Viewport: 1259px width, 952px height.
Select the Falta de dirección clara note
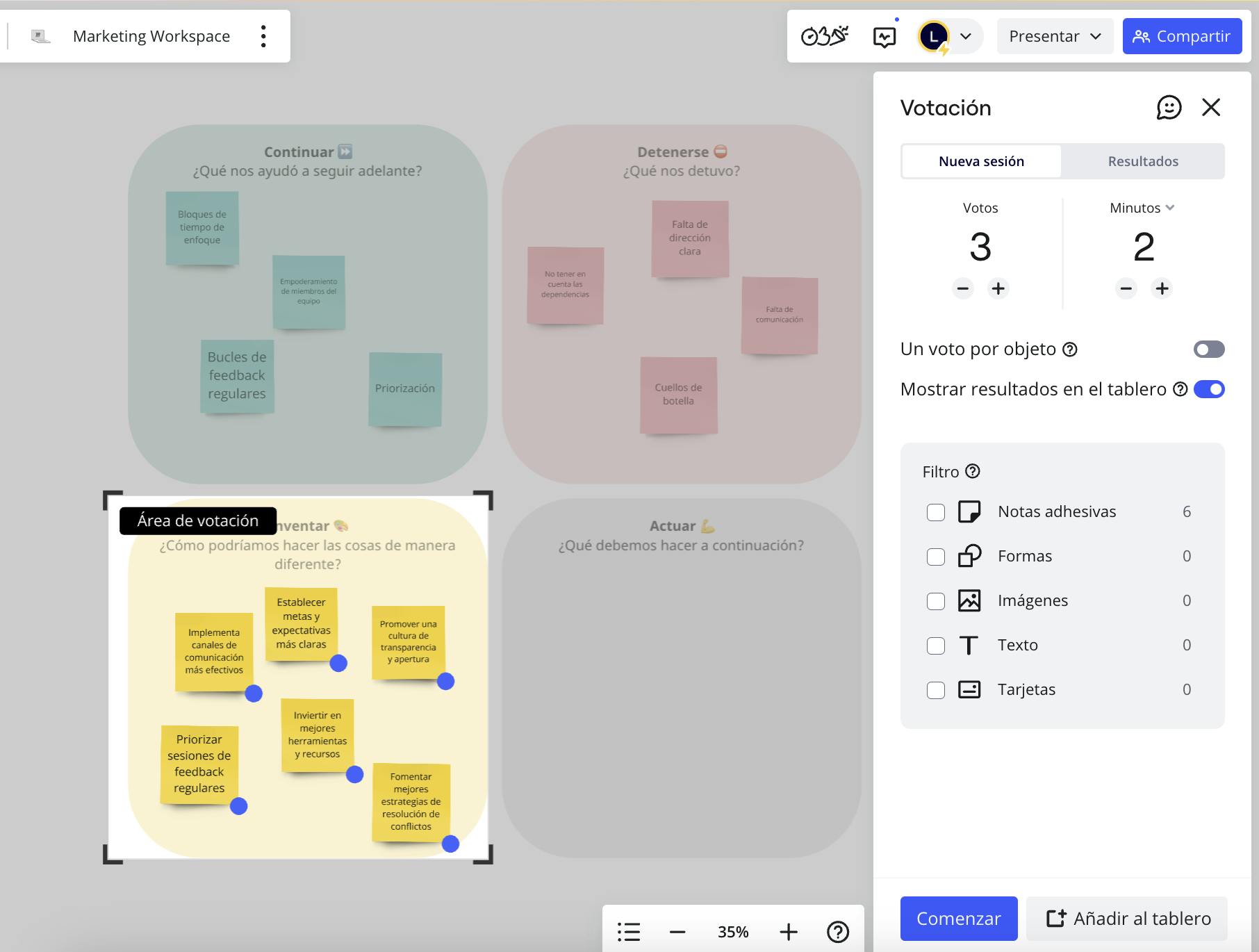(690, 238)
